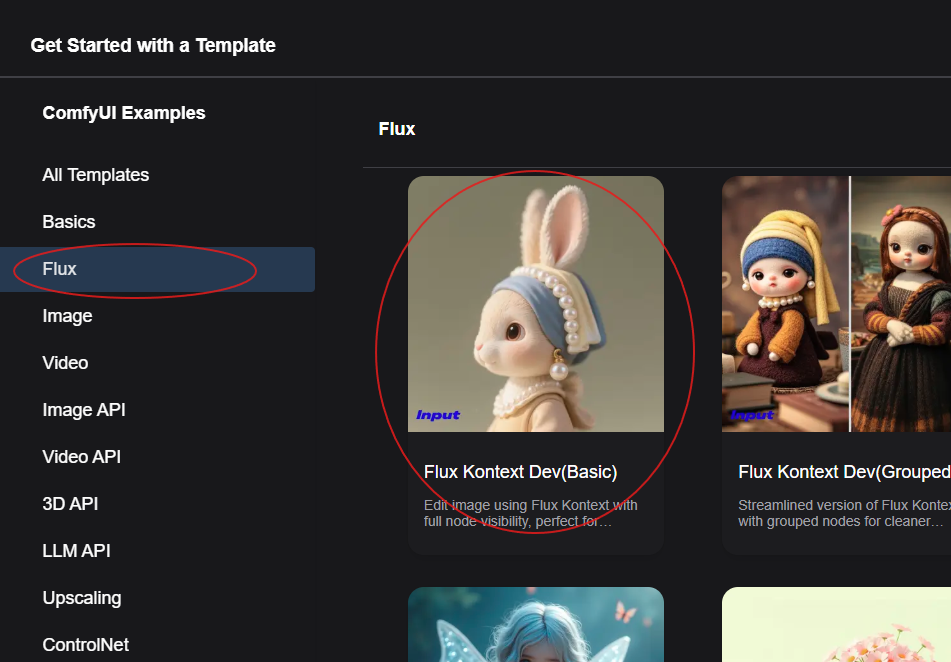Viewport: 951px width, 662px height.
Task: Click the Flux Kontext Dev(Grouped) dolls thumbnail
Action: pos(836,304)
